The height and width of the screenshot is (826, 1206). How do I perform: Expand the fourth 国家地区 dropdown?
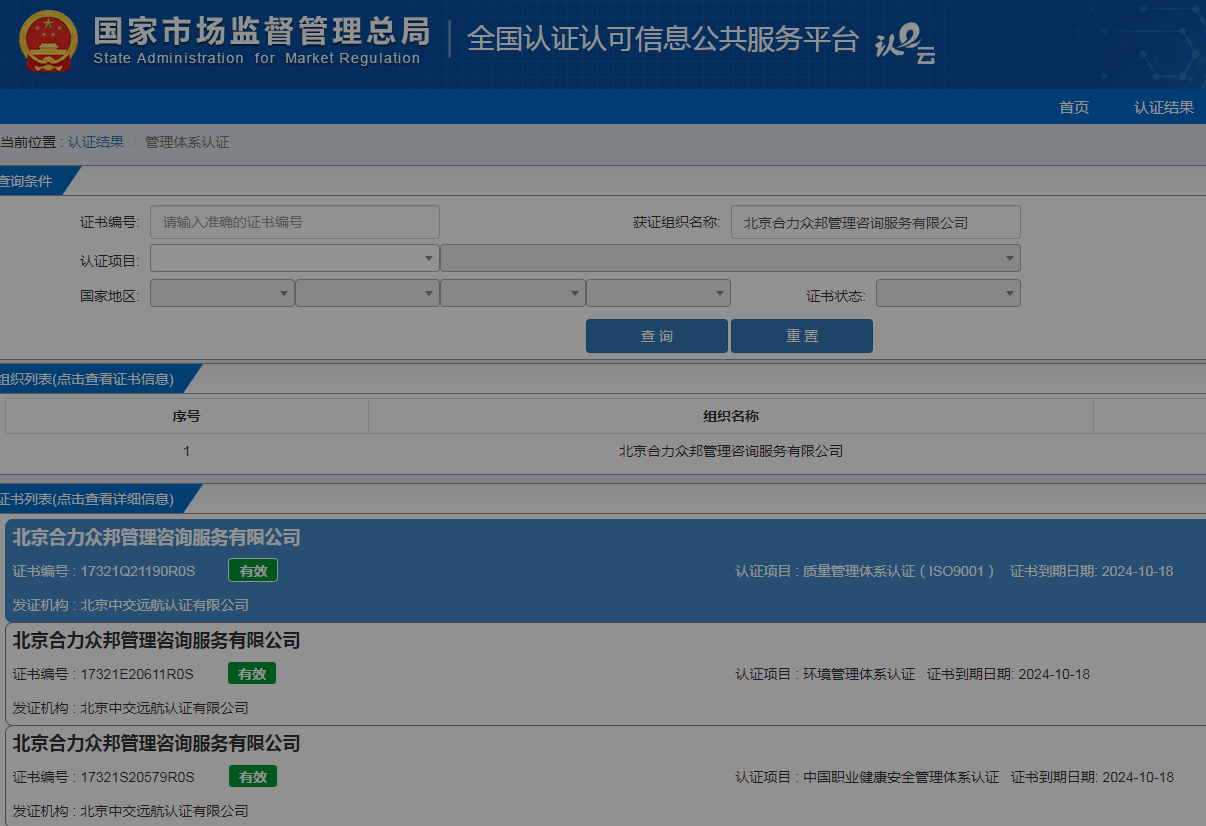click(658, 293)
